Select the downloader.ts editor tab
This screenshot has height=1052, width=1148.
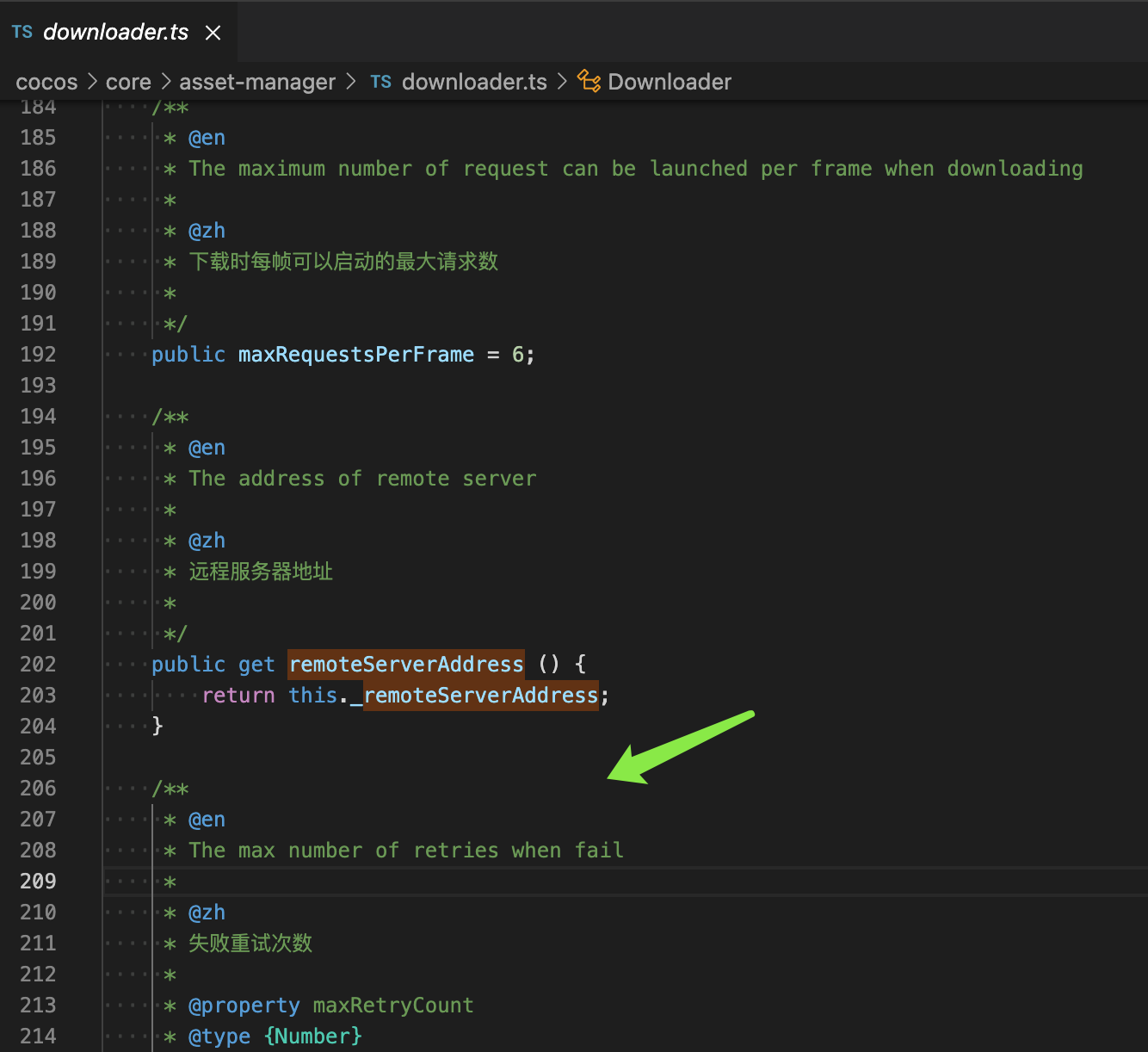[115, 33]
